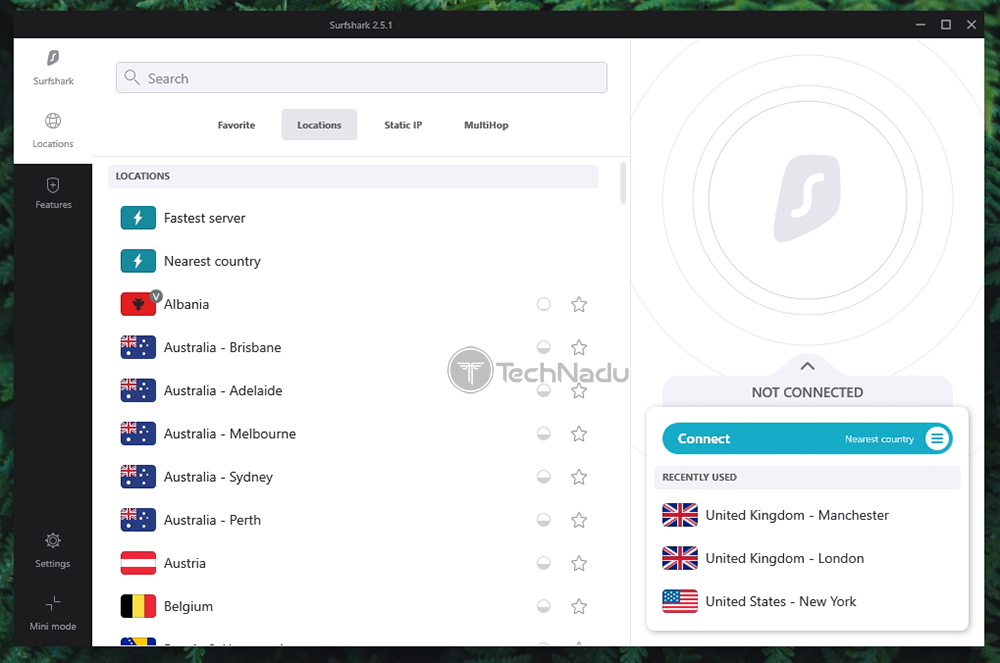Switch to Mini mode

tap(53, 603)
